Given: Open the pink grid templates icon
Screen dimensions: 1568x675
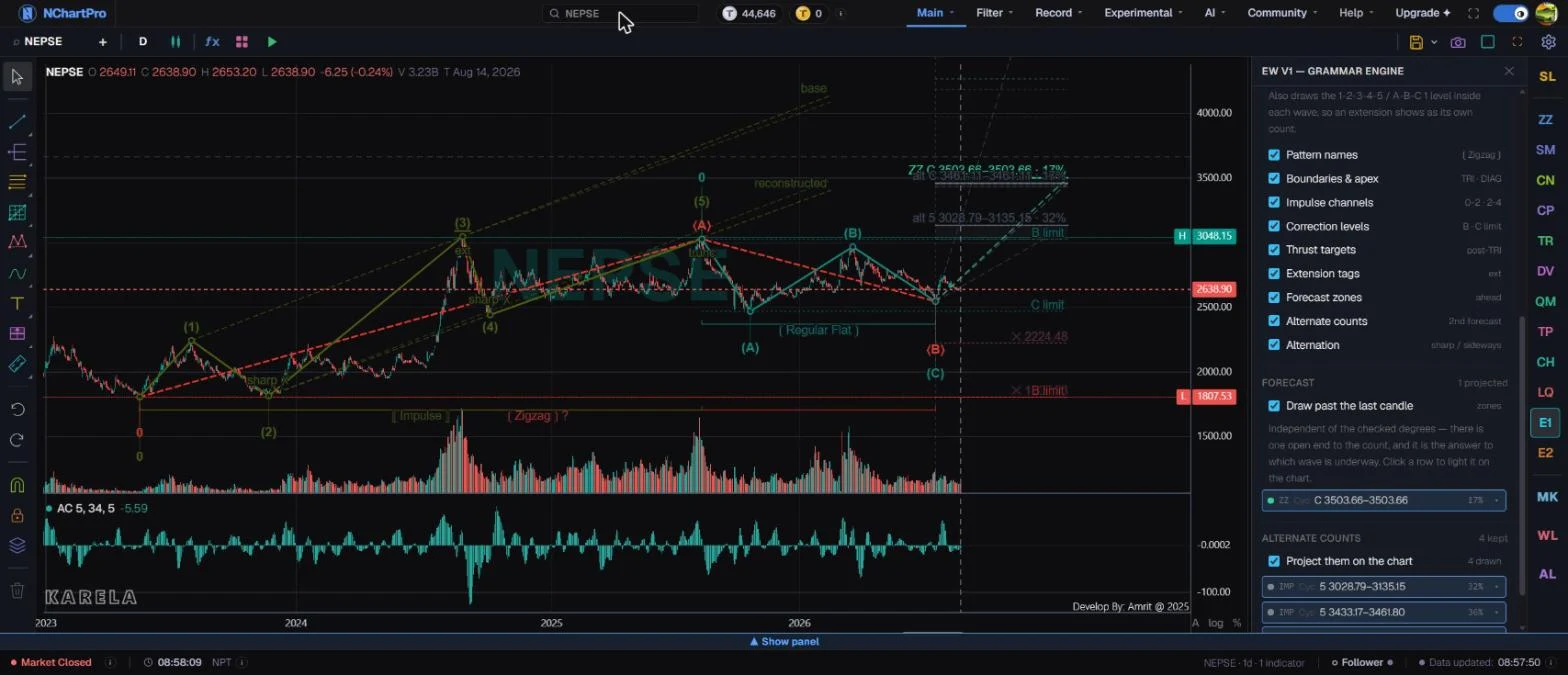Looking at the screenshot, I should point(242,42).
